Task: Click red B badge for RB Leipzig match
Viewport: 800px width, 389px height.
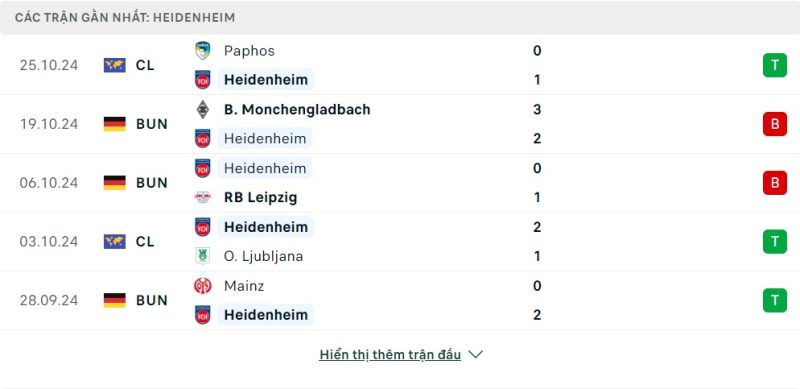Action: click(775, 183)
